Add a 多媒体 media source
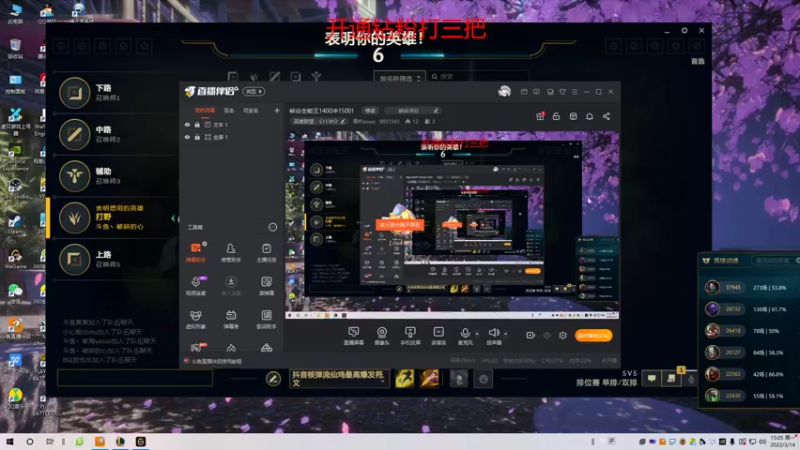Image resolution: width=800 pixels, height=450 pixels. point(438,336)
